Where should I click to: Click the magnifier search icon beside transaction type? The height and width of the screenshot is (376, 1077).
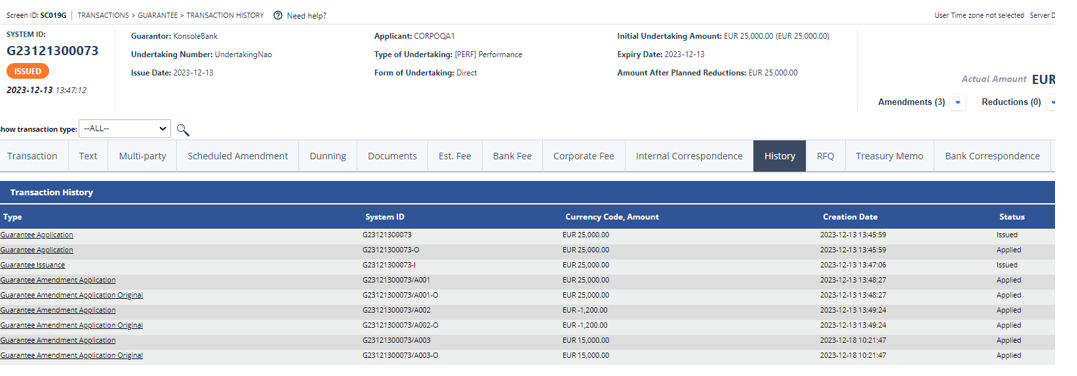pyautogui.click(x=183, y=129)
